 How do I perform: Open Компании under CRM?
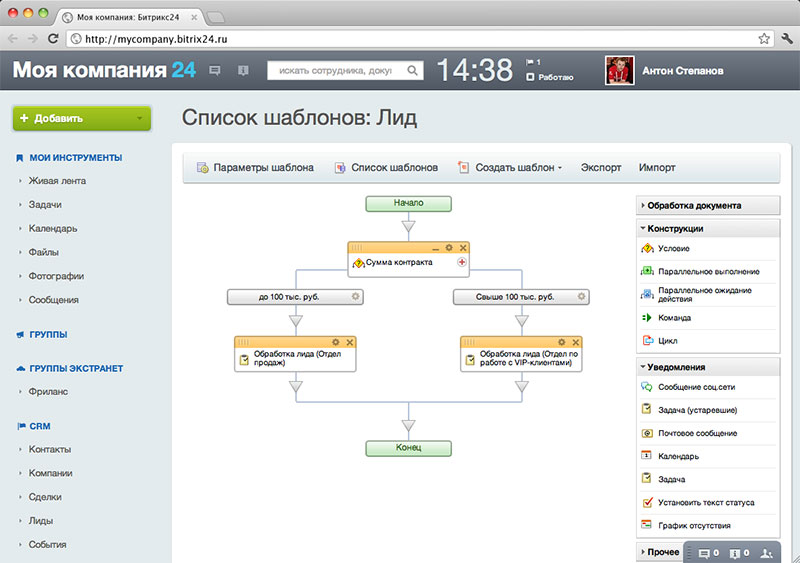pyautogui.click(x=50, y=473)
